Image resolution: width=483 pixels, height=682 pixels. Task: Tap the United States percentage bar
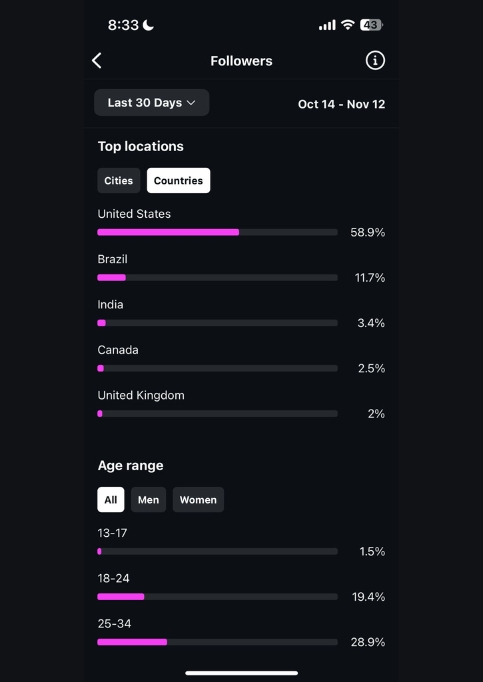(218, 232)
